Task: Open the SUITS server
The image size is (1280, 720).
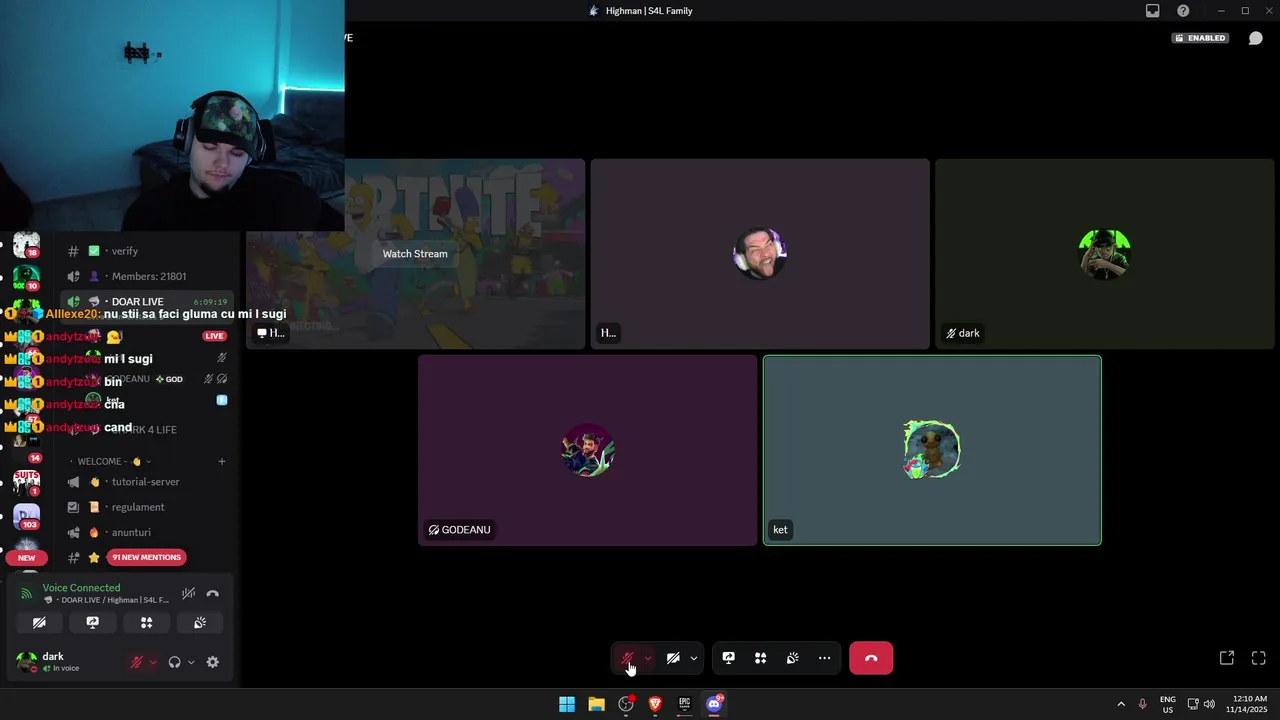Action: (x=26, y=482)
